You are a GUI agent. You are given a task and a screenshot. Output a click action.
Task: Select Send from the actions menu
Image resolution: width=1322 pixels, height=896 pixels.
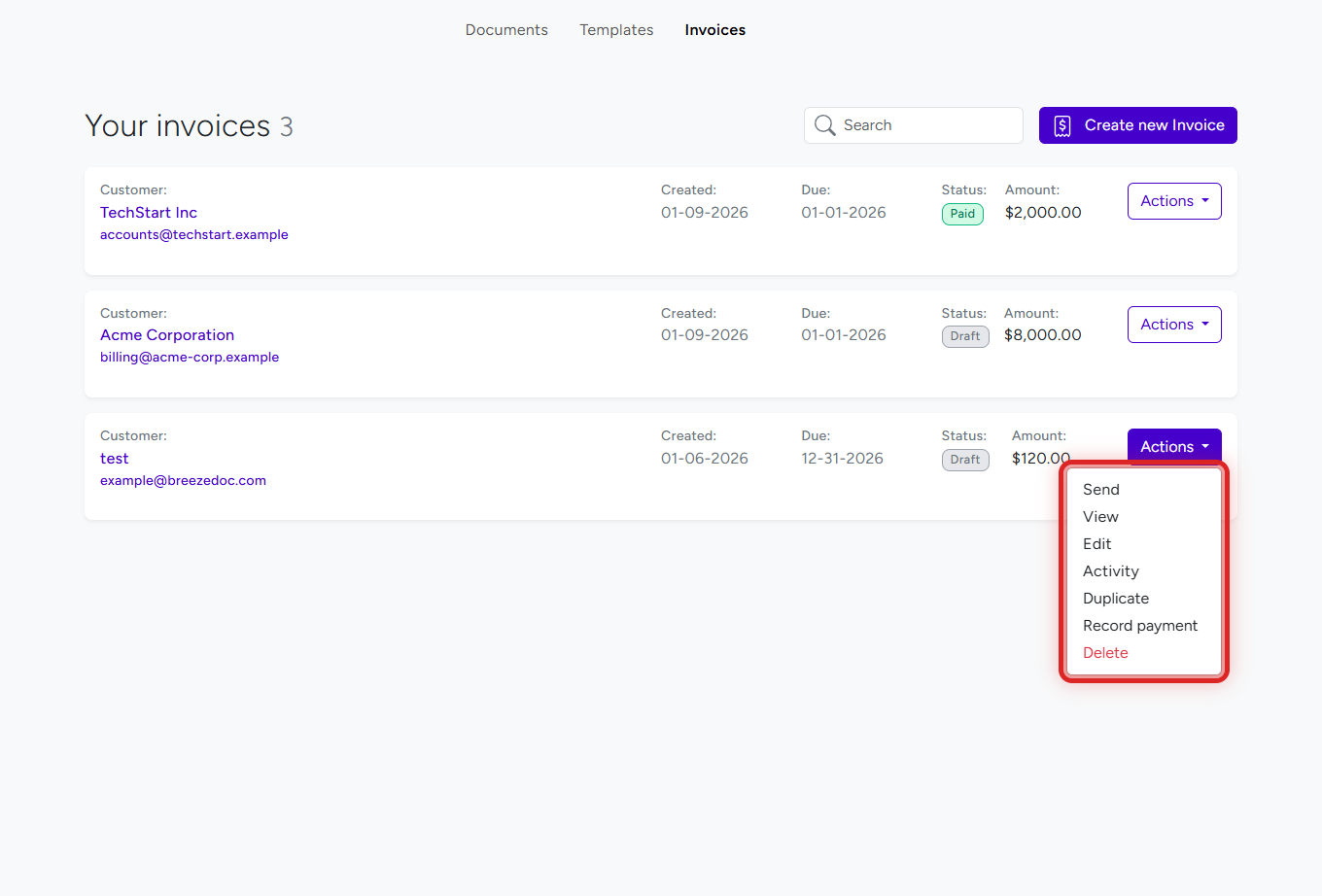click(1100, 489)
